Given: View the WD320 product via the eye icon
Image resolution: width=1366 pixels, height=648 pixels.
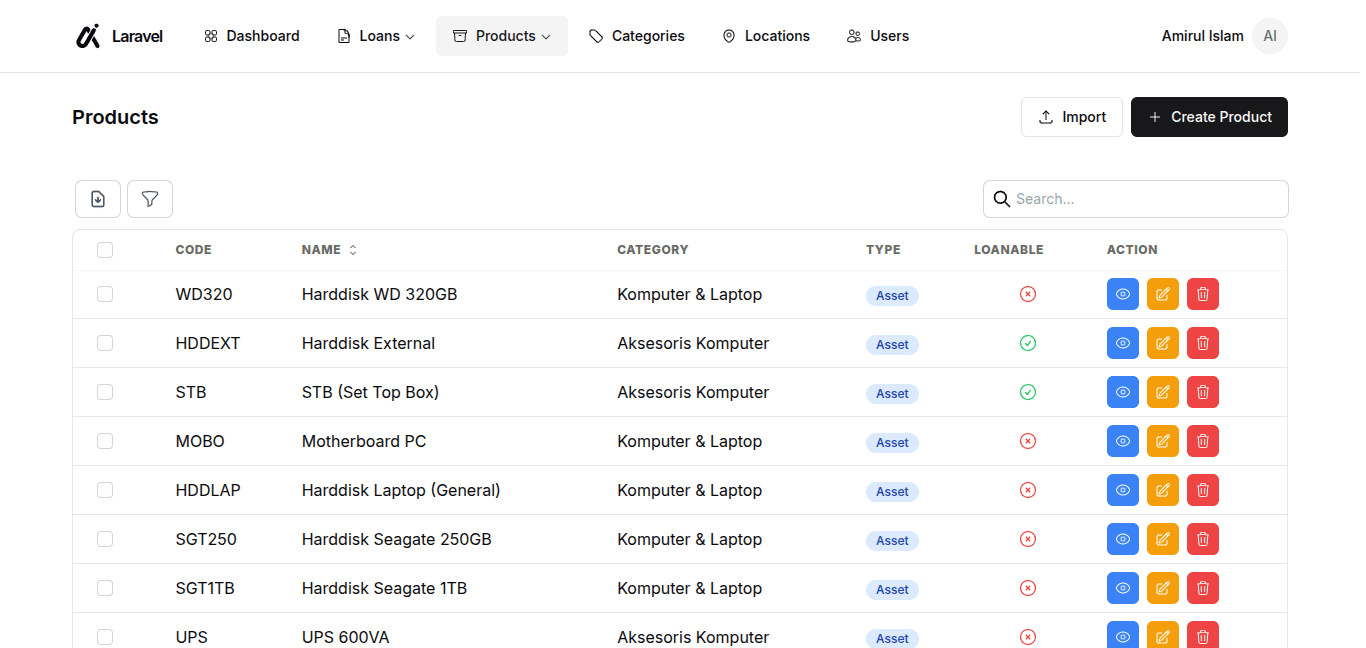Looking at the screenshot, I should (x=1123, y=294).
